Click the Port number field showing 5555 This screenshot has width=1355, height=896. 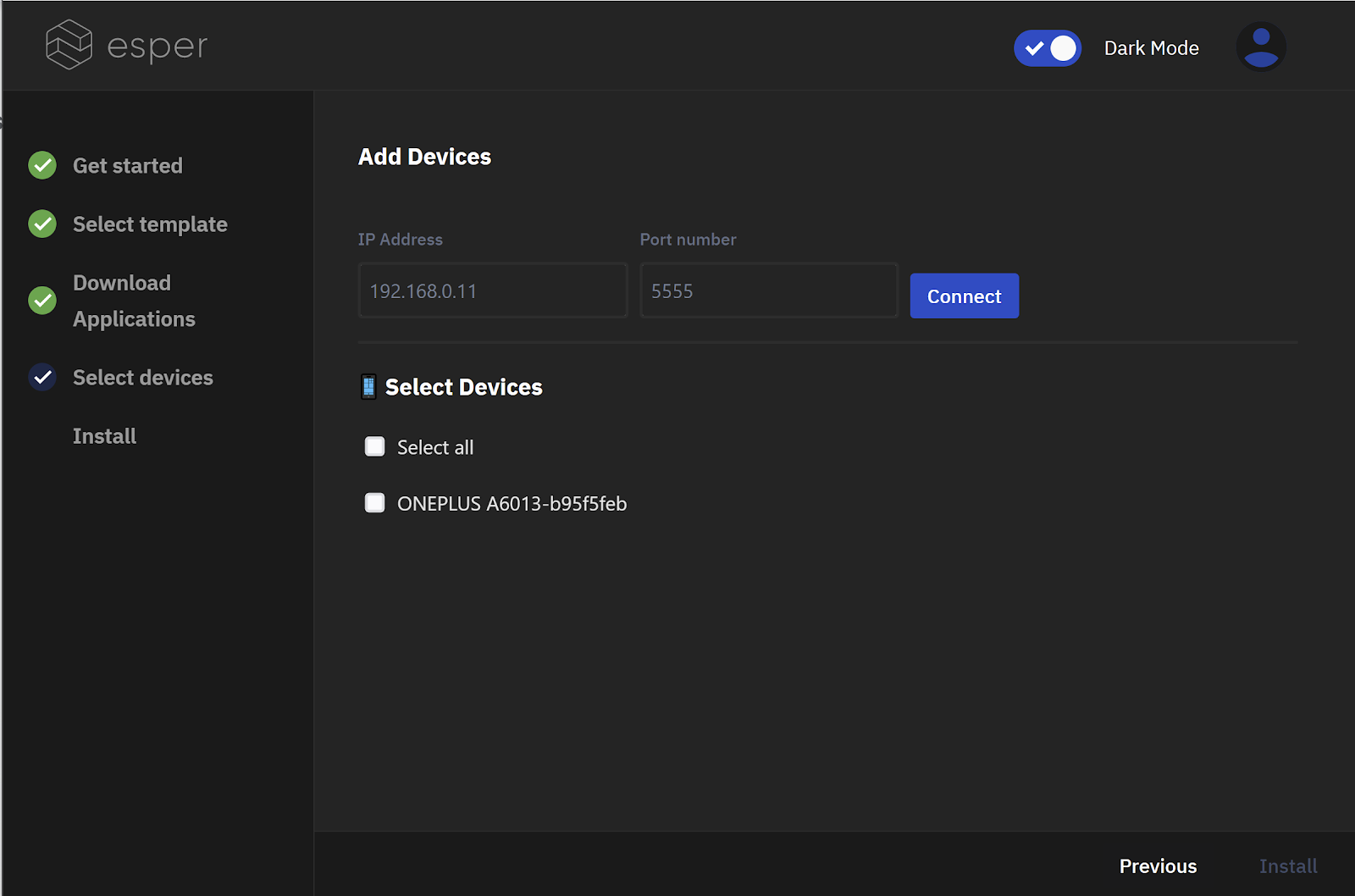coord(768,290)
